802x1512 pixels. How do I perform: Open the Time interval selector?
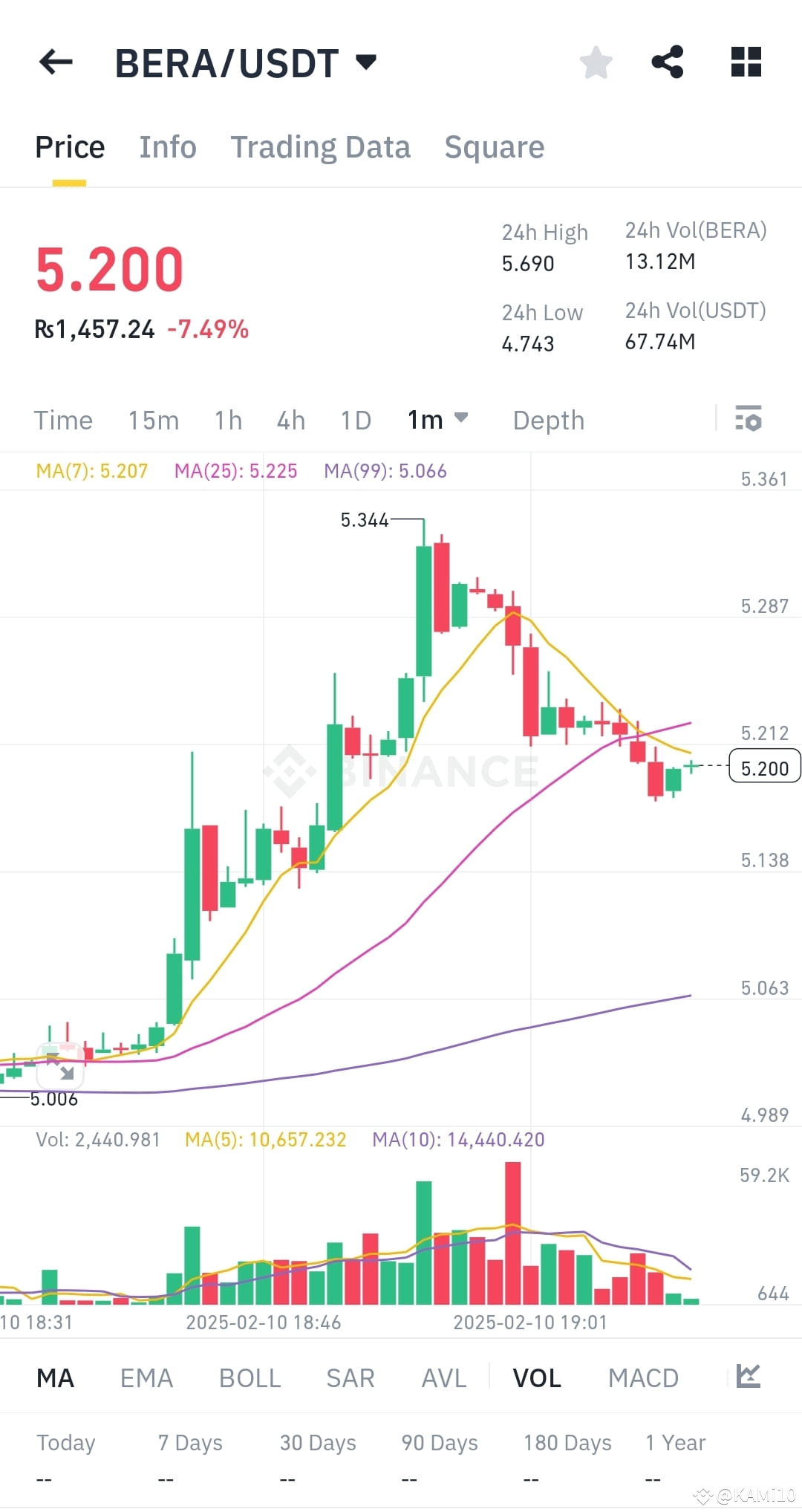(63, 420)
